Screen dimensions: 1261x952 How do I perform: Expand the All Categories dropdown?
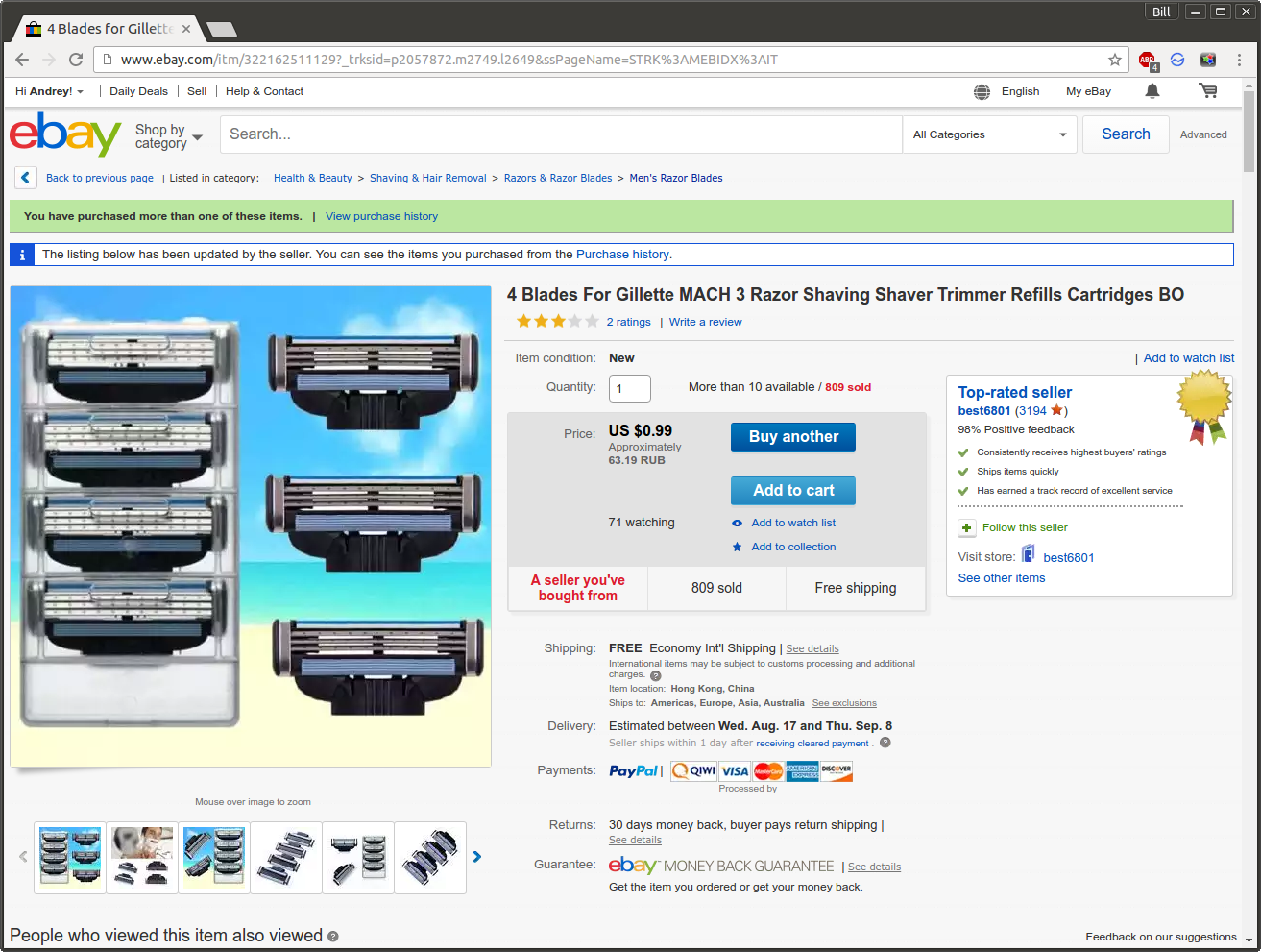point(989,134)
